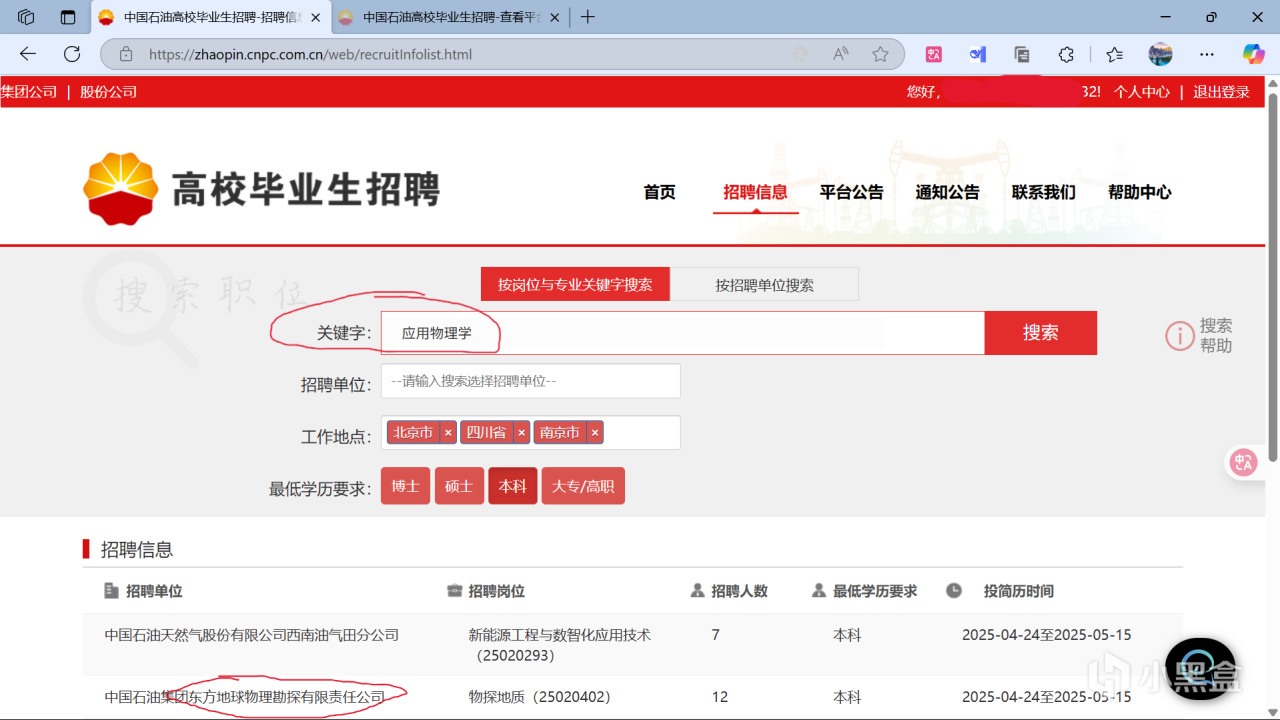Open the 招聘单位 selection dropdown
1280x720 pixels.
point(531,381)
